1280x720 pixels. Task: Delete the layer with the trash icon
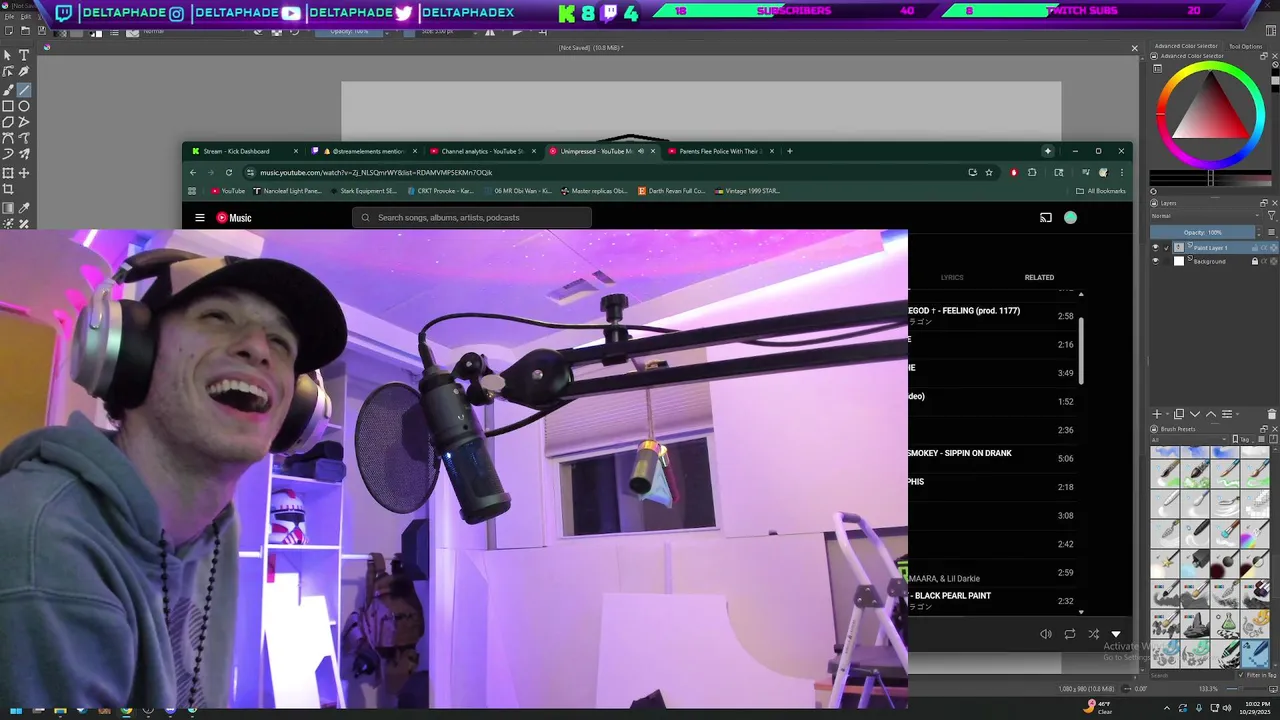point(1272,414)
